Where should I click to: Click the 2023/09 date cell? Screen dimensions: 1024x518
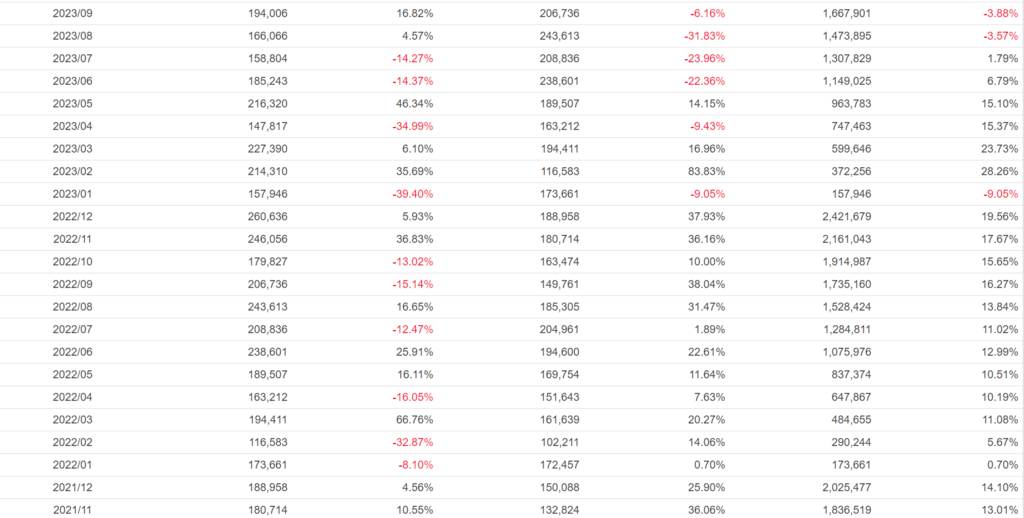pyautogui.click(x=73, y=13)
